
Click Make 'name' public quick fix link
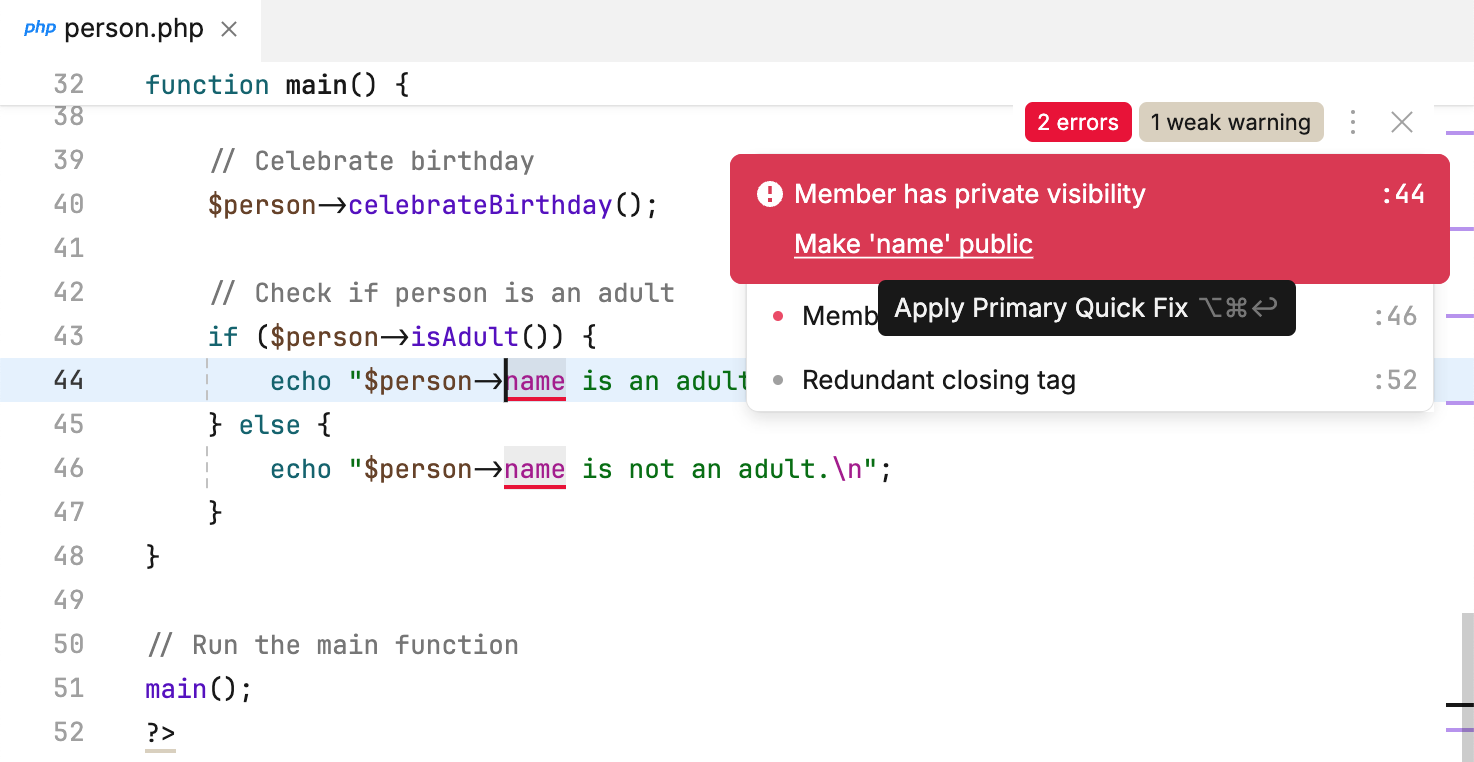tap(913, 244)
